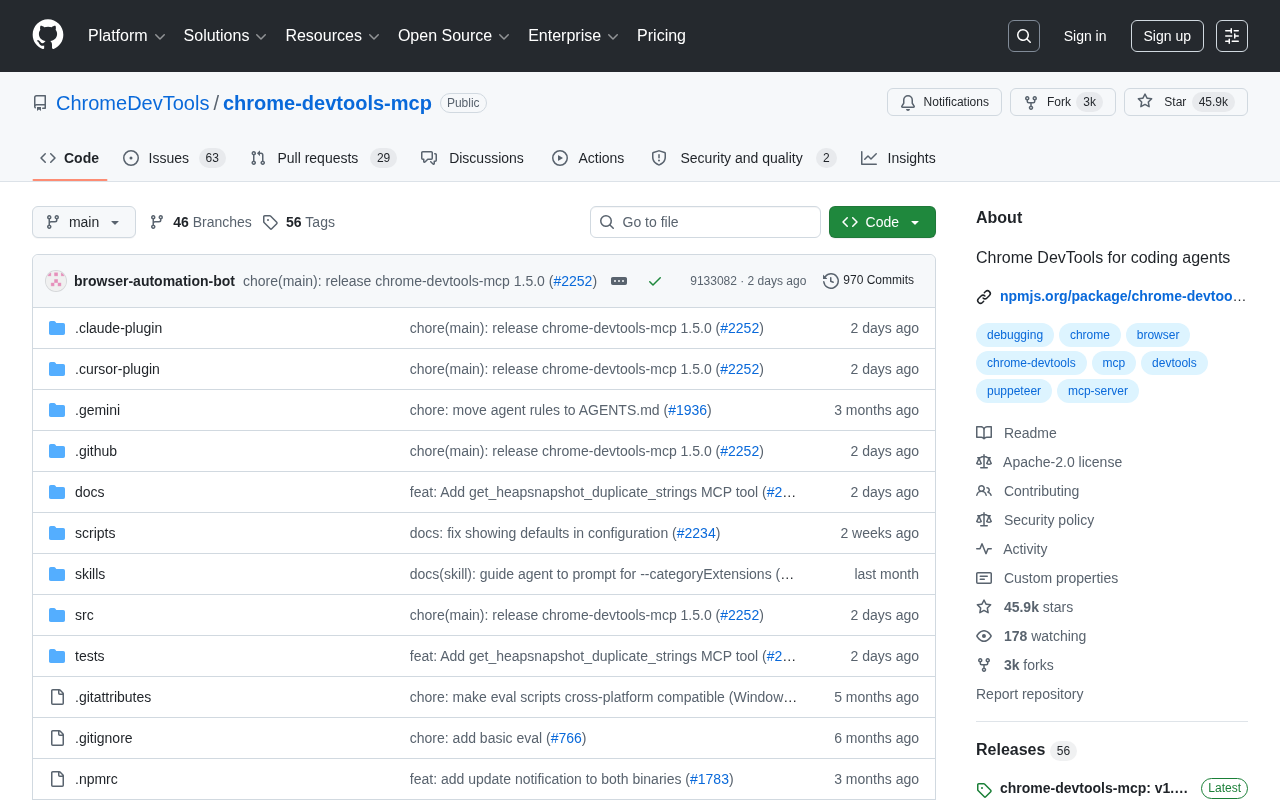
Task: Click the puppeteer topic tag
Action: (x=1014, y=391)
